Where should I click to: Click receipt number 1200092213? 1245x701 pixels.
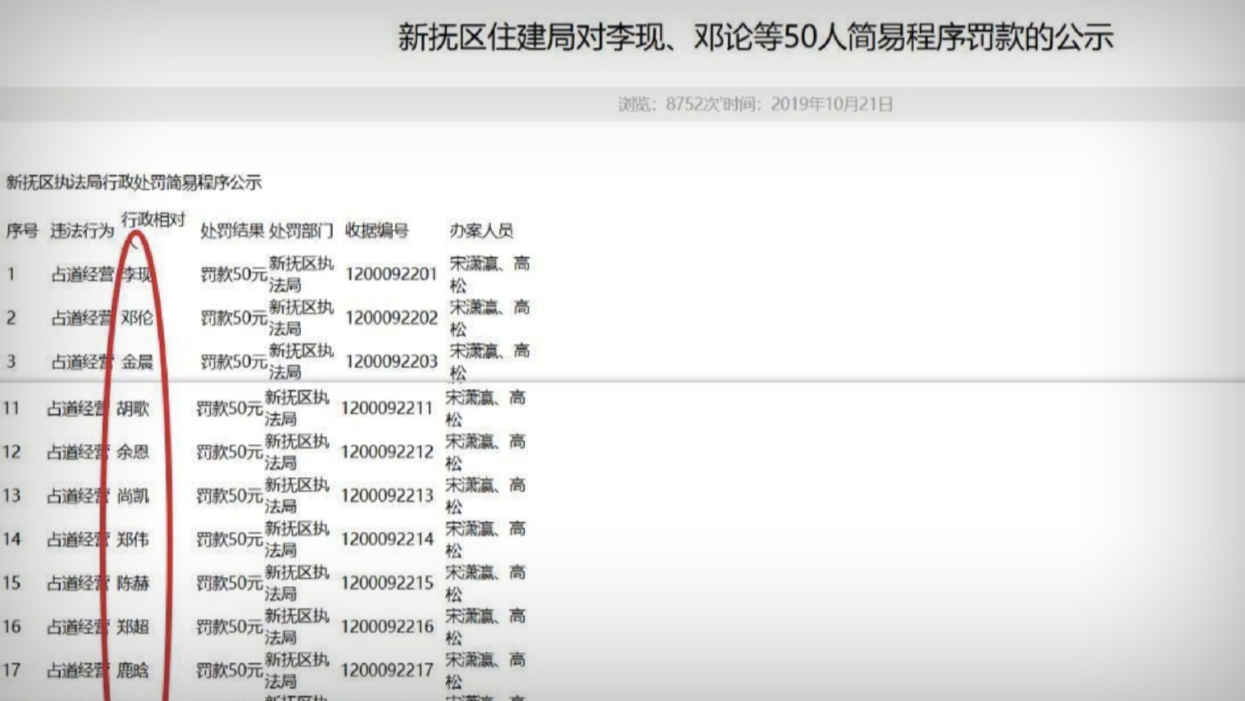coord(387,496)
